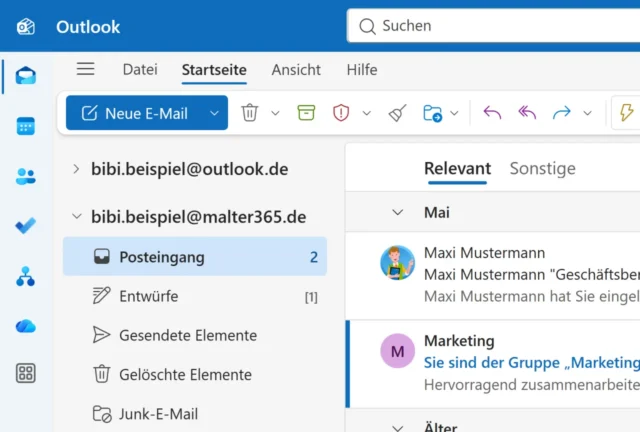Select the Relevant inbox tab
Screen dimensions: 640x432
tap(457, 168)
